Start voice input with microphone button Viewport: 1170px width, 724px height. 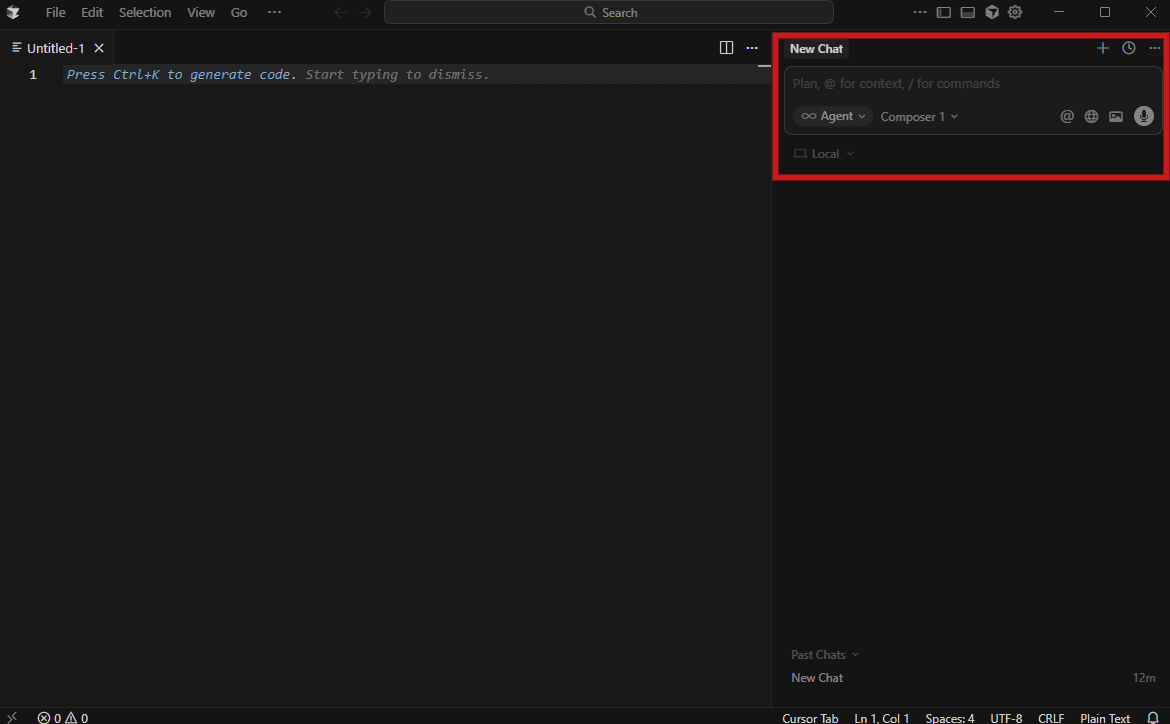1144,116
